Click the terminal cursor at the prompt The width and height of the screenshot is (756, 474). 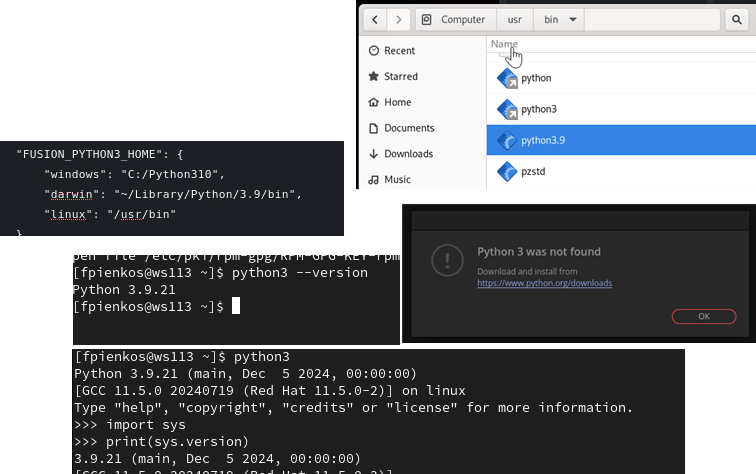tap(236, 306)
